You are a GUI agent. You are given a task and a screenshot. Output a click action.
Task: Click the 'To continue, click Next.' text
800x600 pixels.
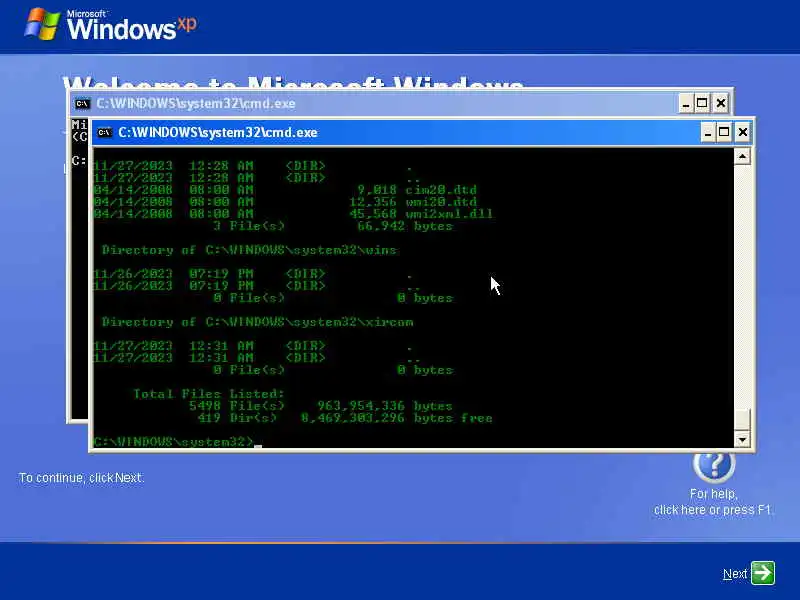pos(81,478)
